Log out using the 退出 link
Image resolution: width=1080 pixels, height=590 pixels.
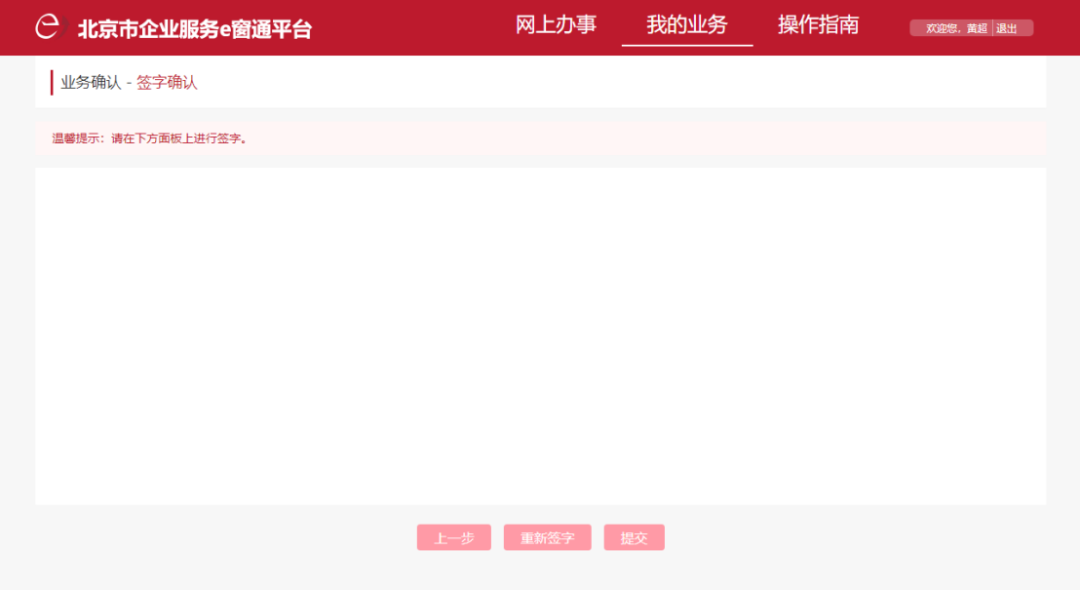tap(1006, 28)
